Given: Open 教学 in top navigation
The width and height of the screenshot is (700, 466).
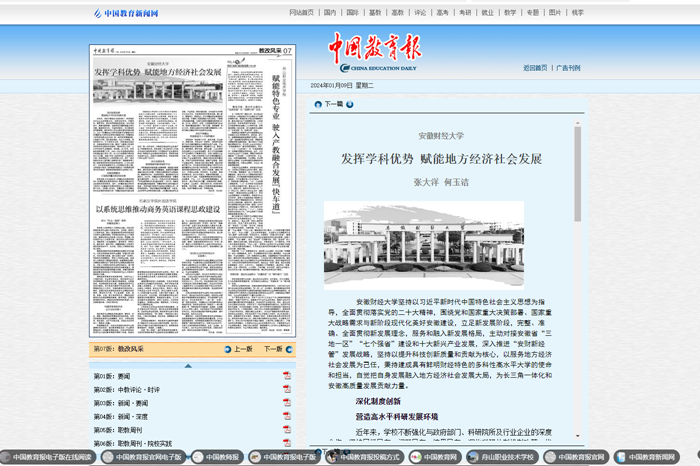Looking at the screenshot, I should pyautogui.click(x=510, y=12).
